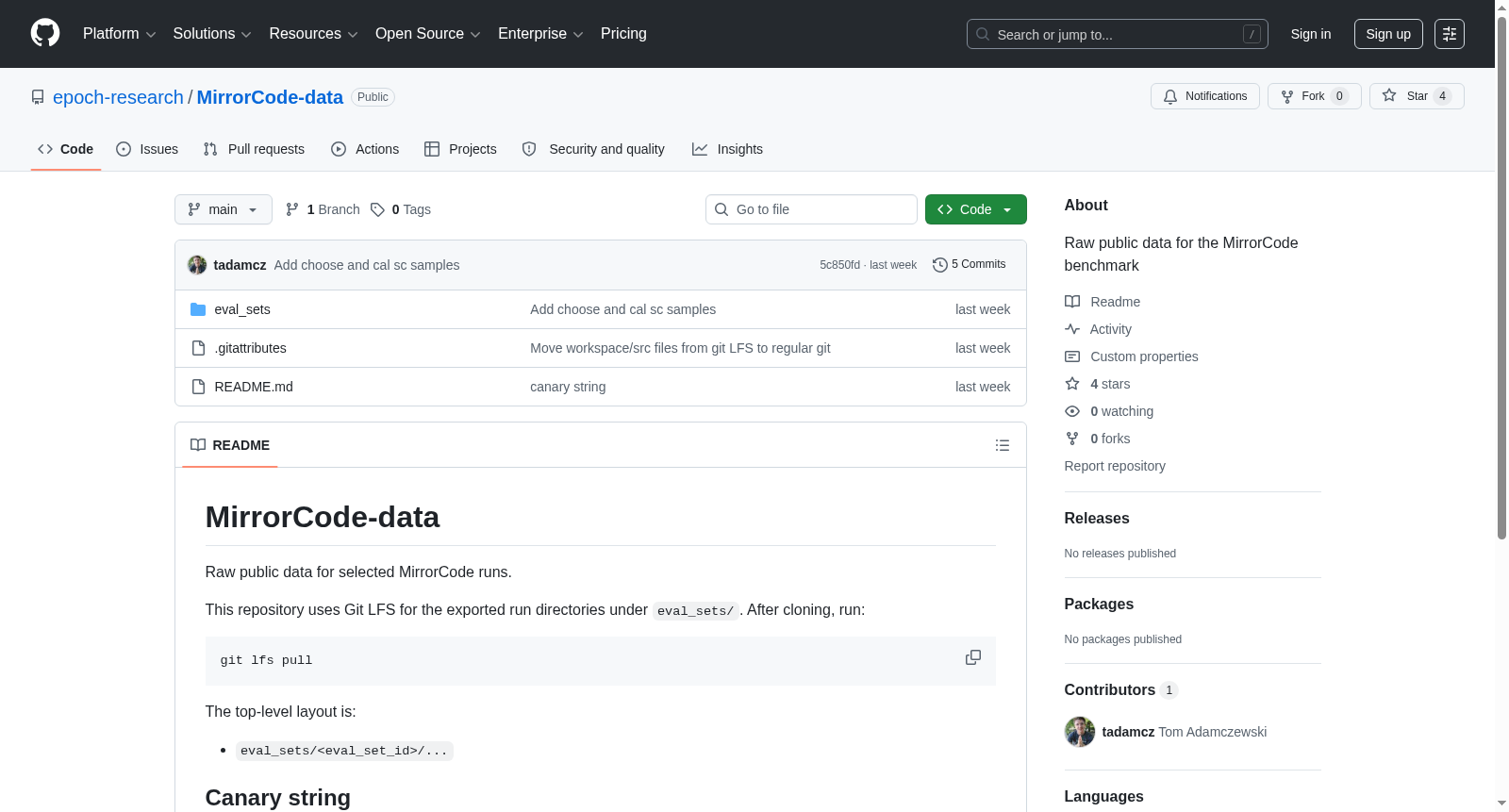Open the green Code clone dropdown

click(x=976, y=209)
